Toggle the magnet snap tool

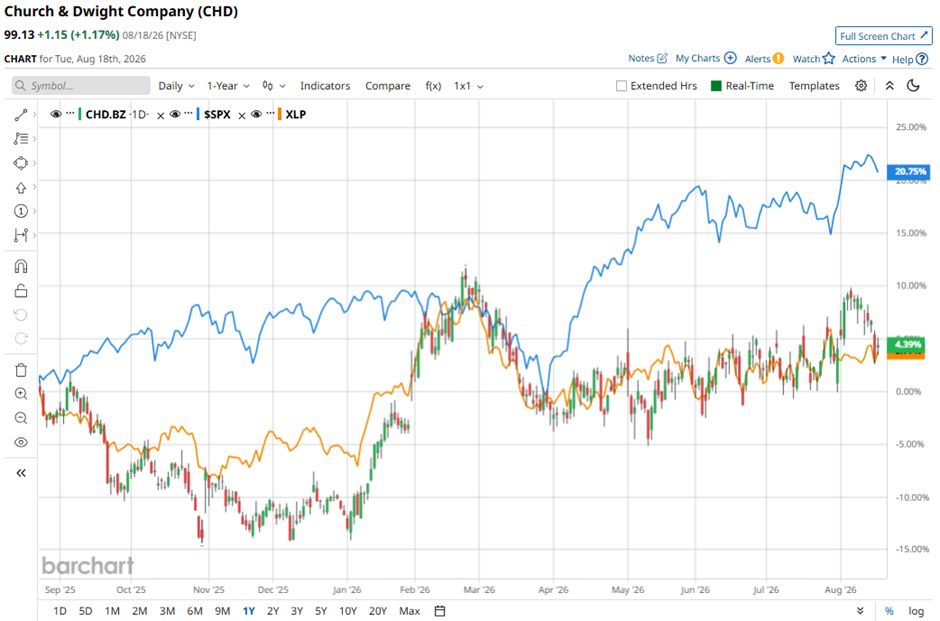(x=21, y=266)
